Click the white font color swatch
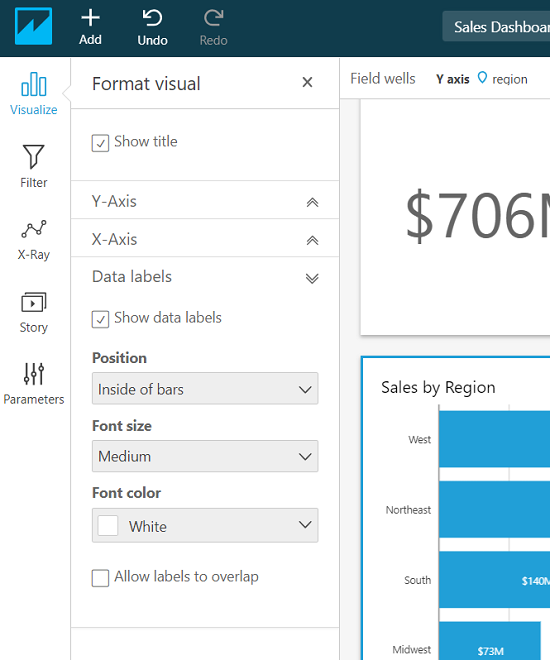550x660 pixels. [108, 526]
